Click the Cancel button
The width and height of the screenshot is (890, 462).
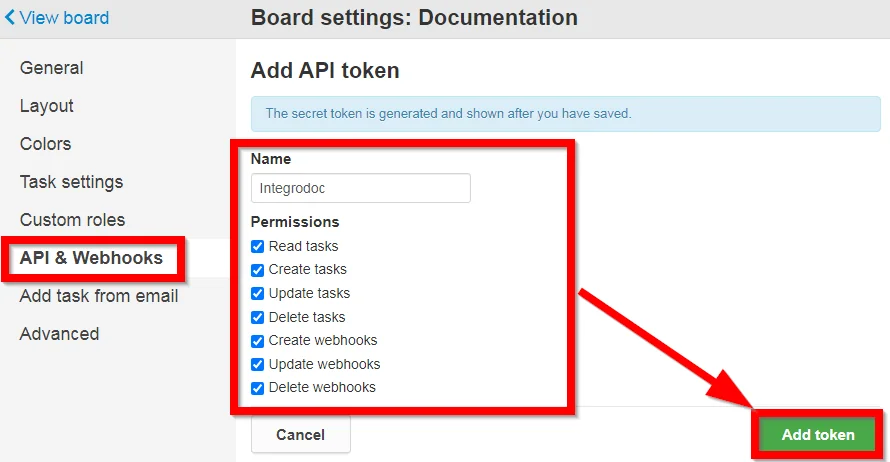click(300, 435)
